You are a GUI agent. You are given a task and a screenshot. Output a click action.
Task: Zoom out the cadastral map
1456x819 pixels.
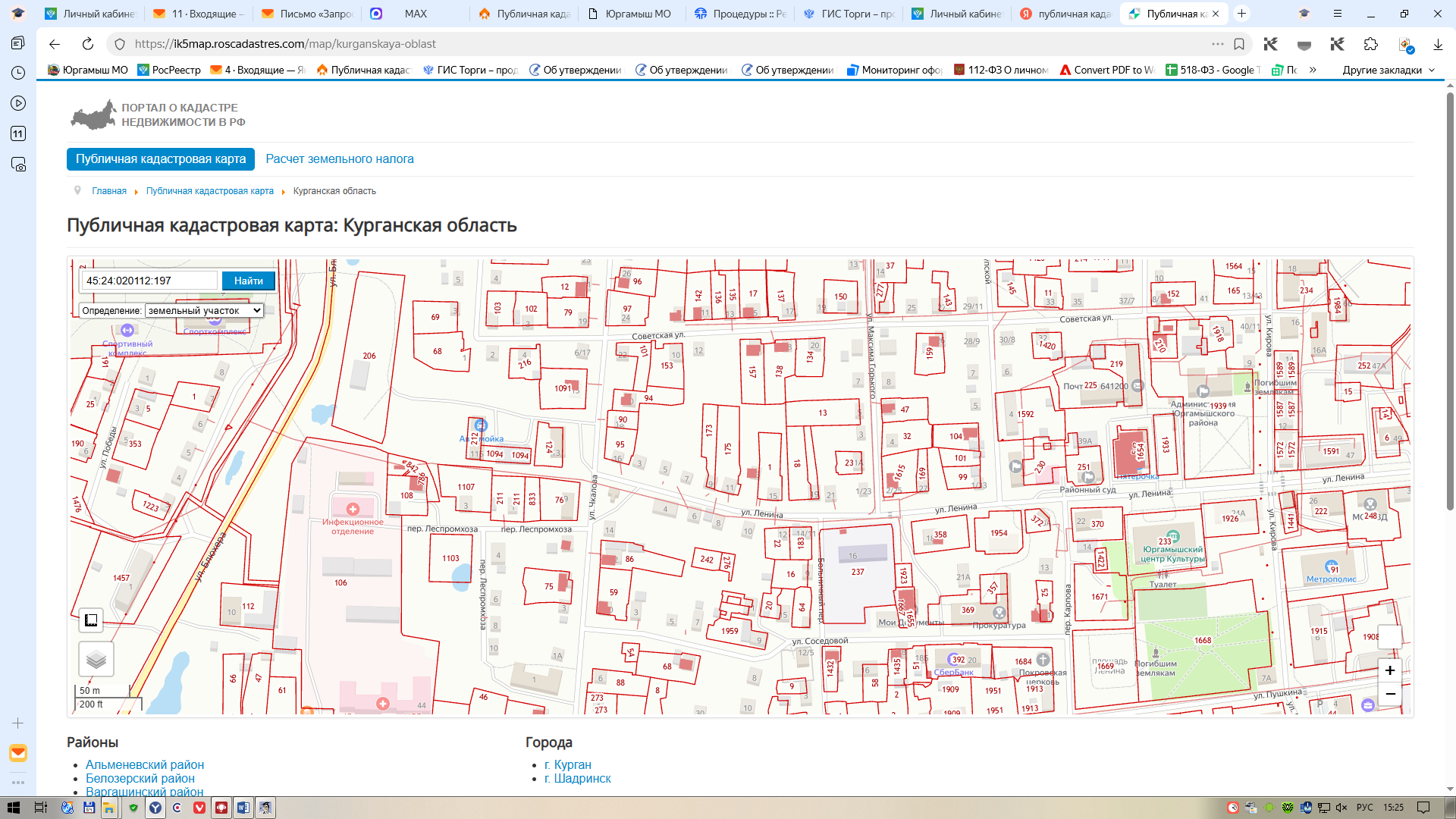tap(1389, 694)
